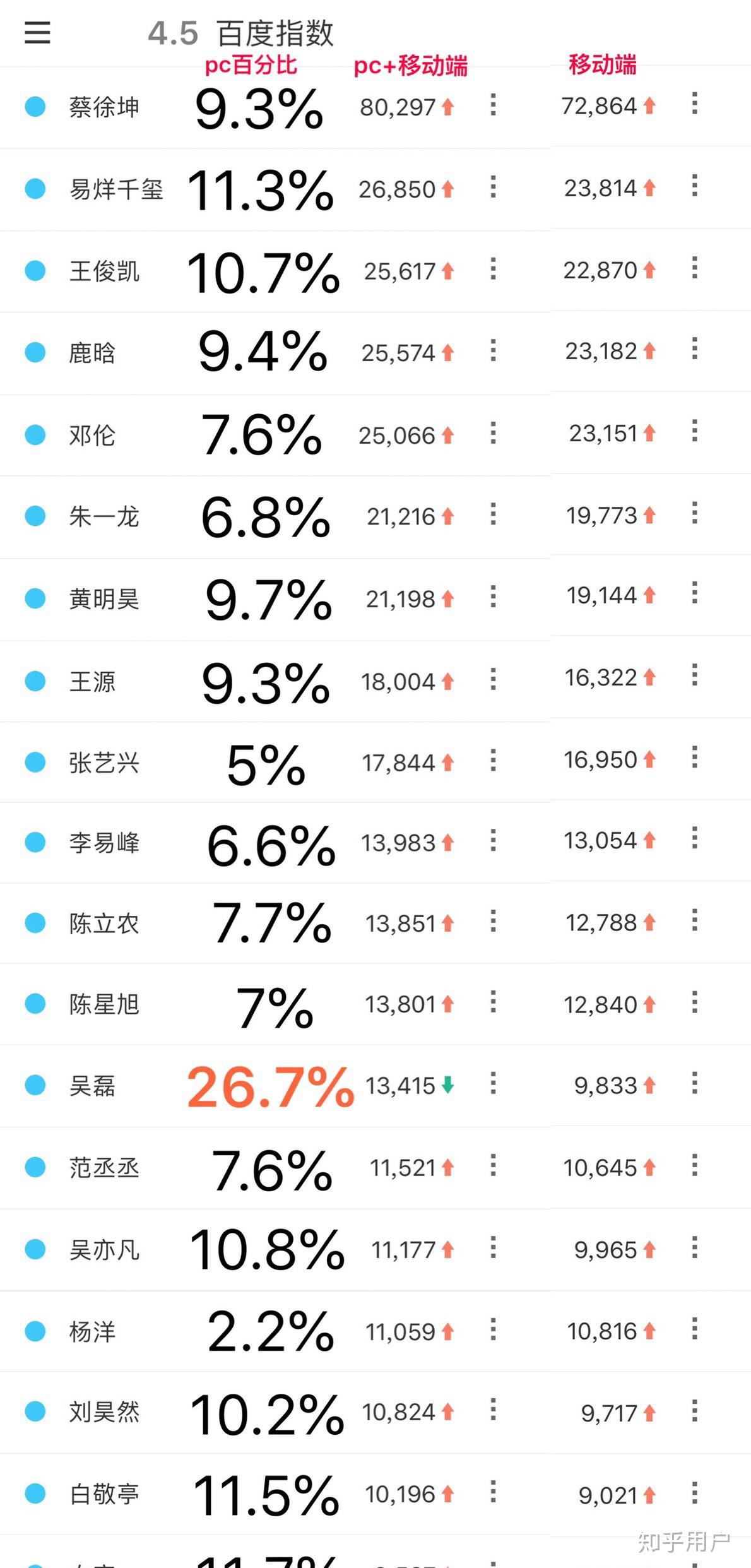Image resolution: width=751 pixels, height=1568 pixels.
Task: Open more options beside 22,870 for 王俊凯
Action: tap(694, 268)
